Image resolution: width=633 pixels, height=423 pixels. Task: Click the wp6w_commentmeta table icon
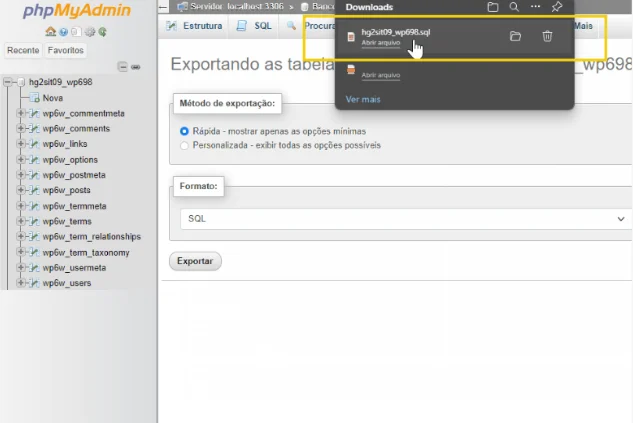point(34,113)
